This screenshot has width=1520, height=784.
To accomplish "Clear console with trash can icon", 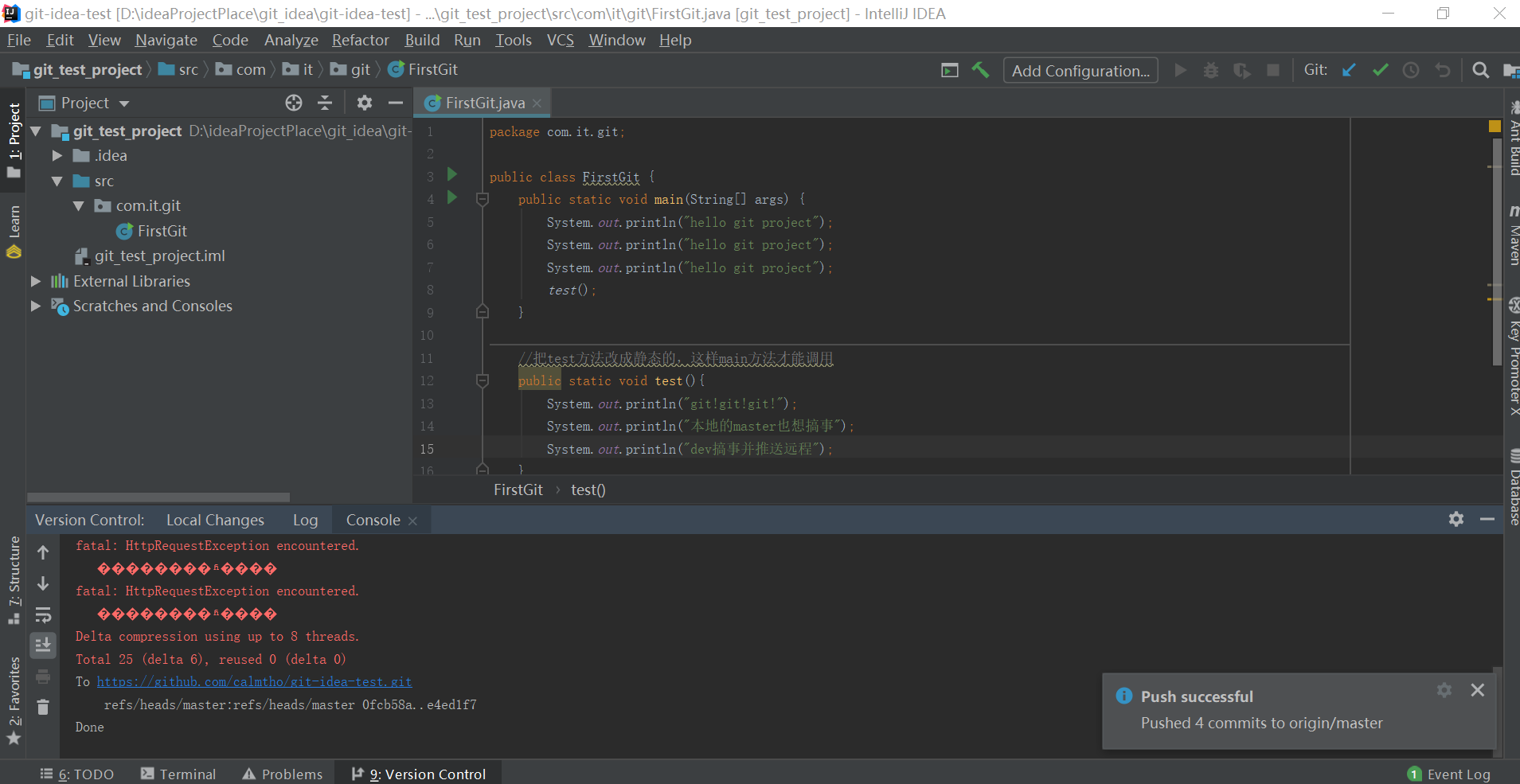I will (x=43, y=707).
